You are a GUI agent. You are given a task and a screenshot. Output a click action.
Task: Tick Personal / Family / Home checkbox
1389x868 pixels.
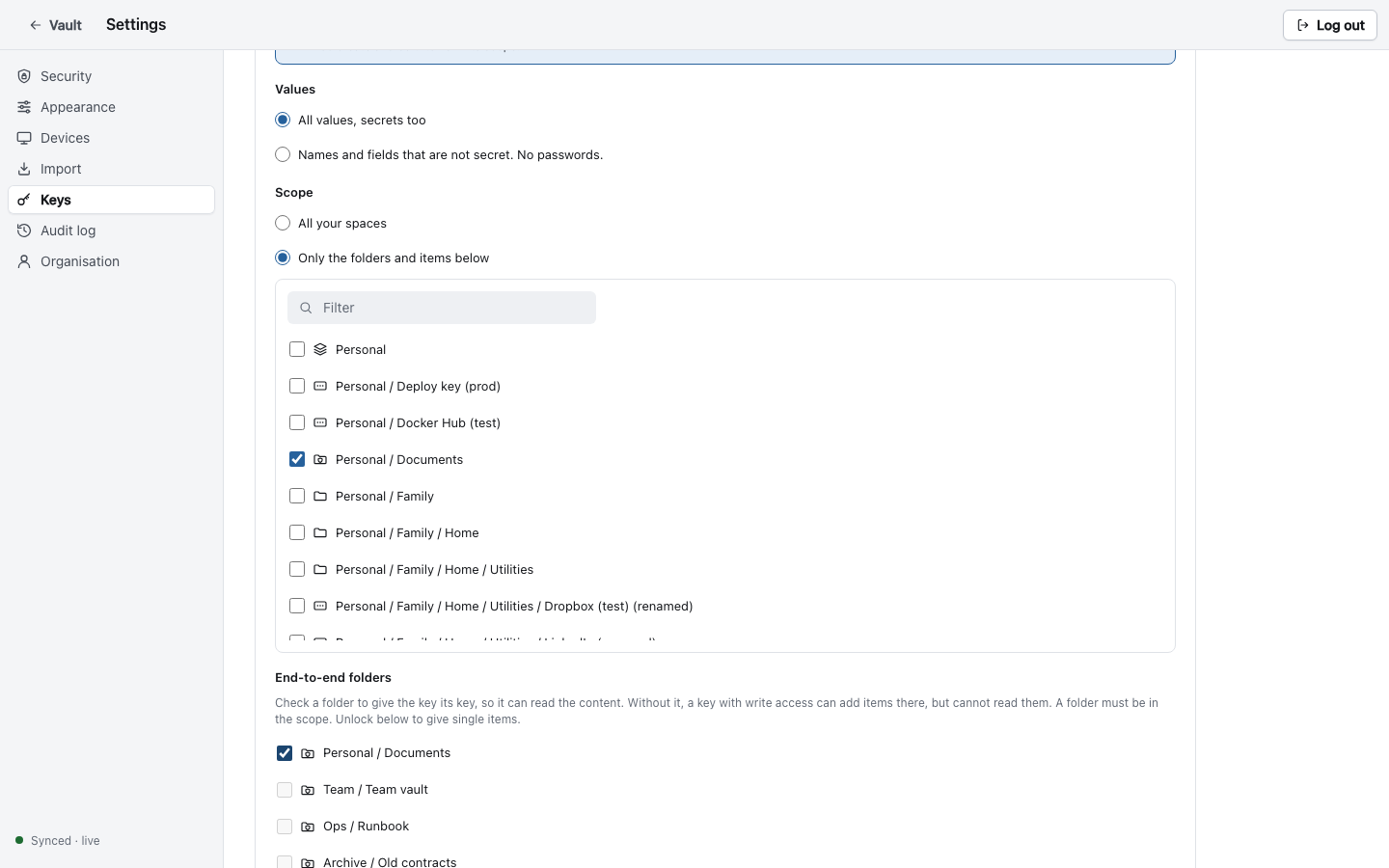[297, 532]
